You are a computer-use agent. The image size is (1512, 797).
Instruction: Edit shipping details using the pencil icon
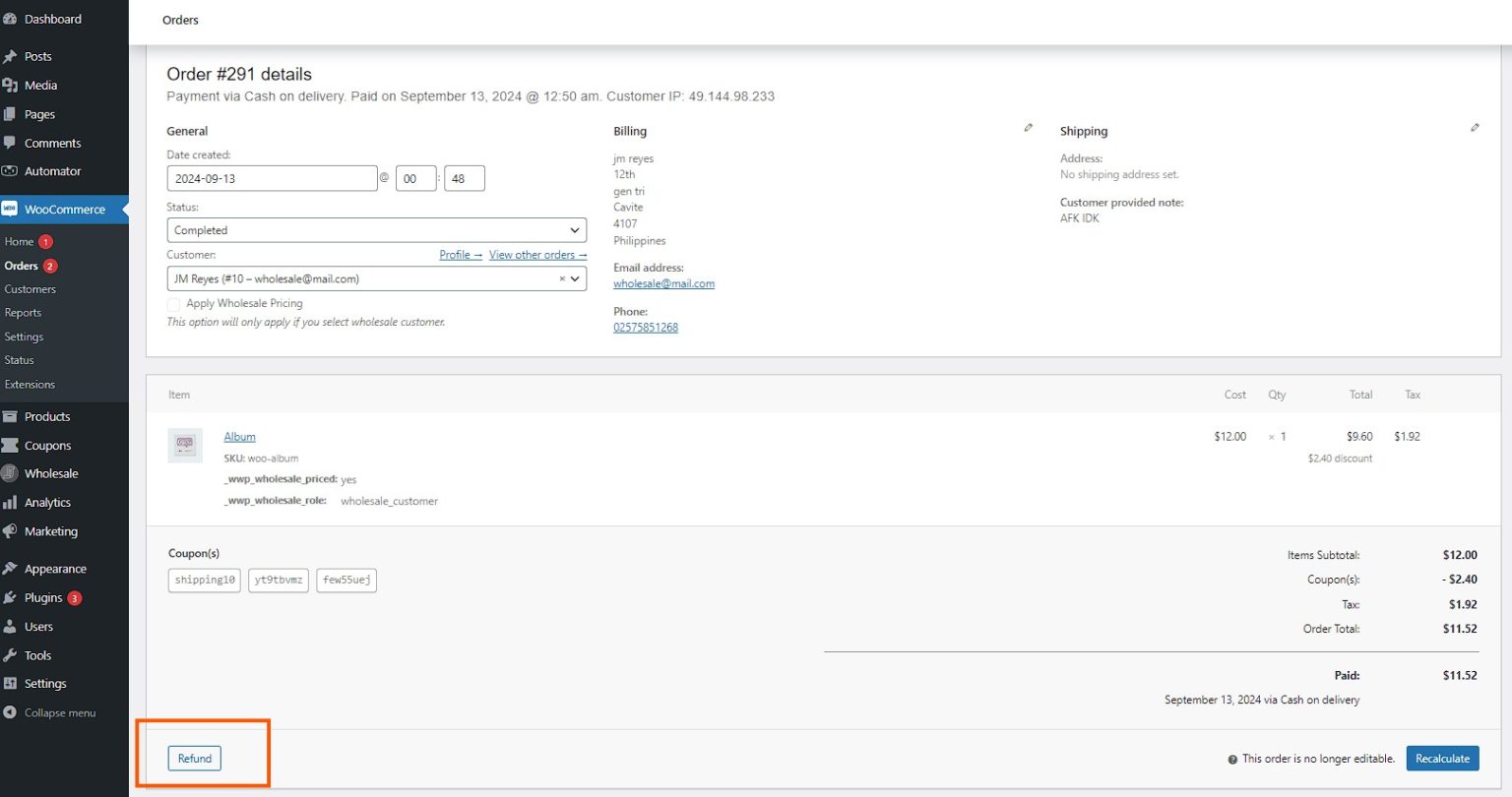[x=1475, y=127]
